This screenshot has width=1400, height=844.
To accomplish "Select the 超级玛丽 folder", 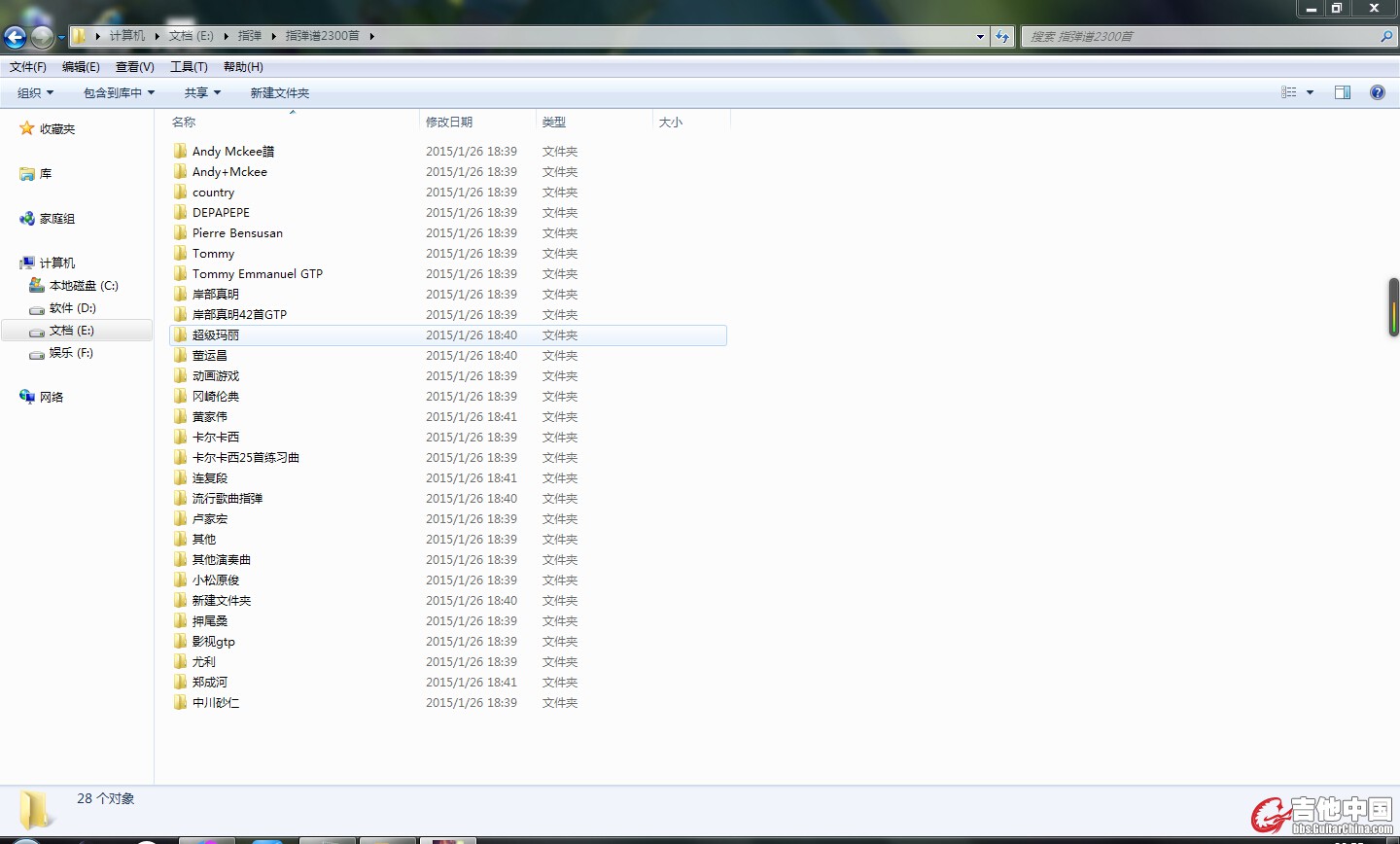I will click(216, 335).
